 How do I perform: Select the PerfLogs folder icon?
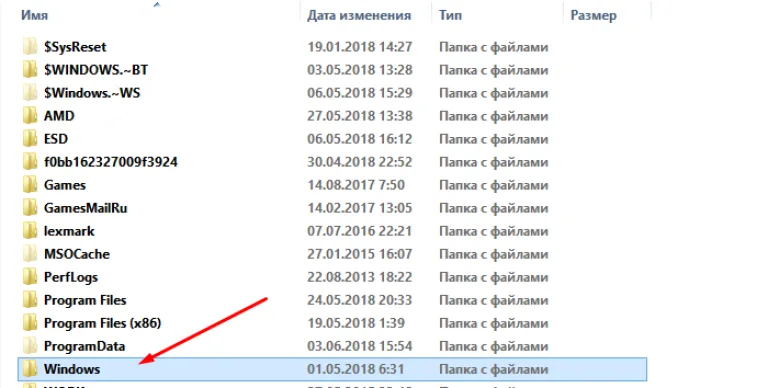tap(30, 277)
